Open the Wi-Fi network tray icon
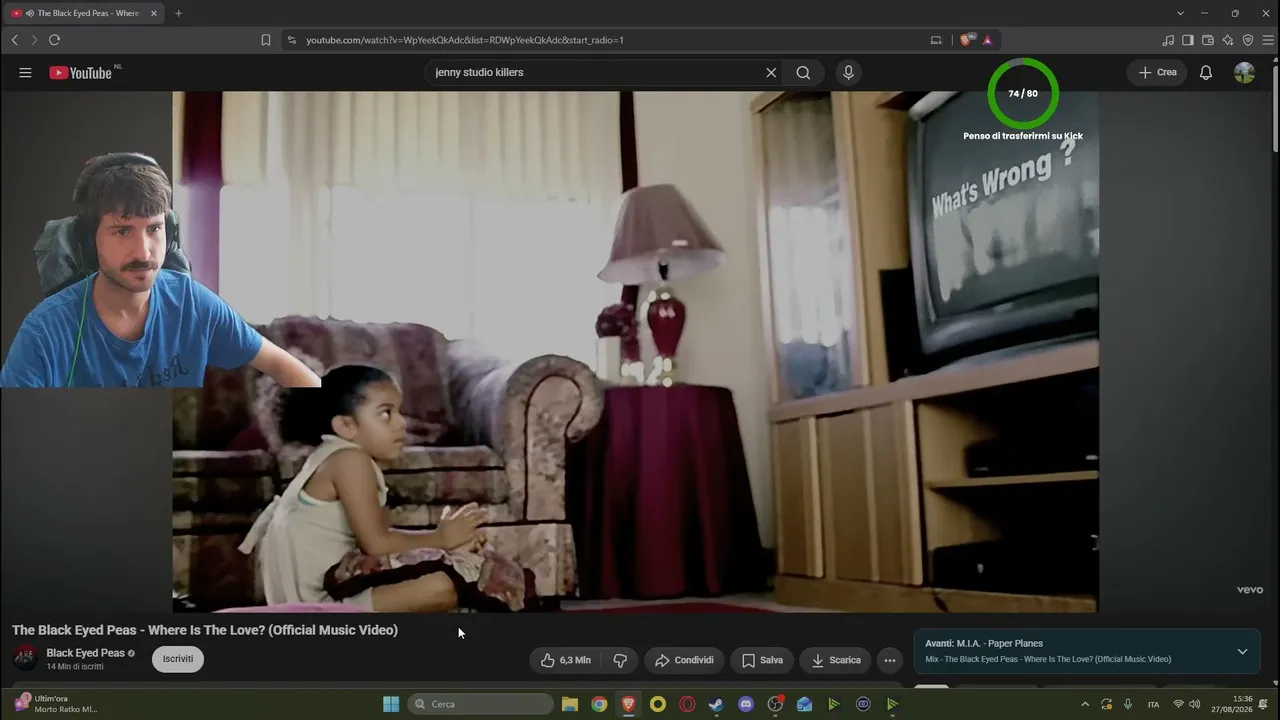Image resolution: width=1280 pixels, height=720 pixels. click(1178, 704)
